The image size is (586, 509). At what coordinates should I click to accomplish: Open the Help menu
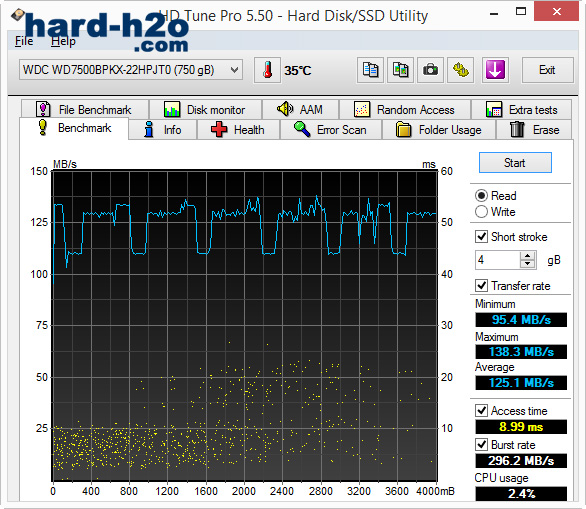tap(63, 41)
